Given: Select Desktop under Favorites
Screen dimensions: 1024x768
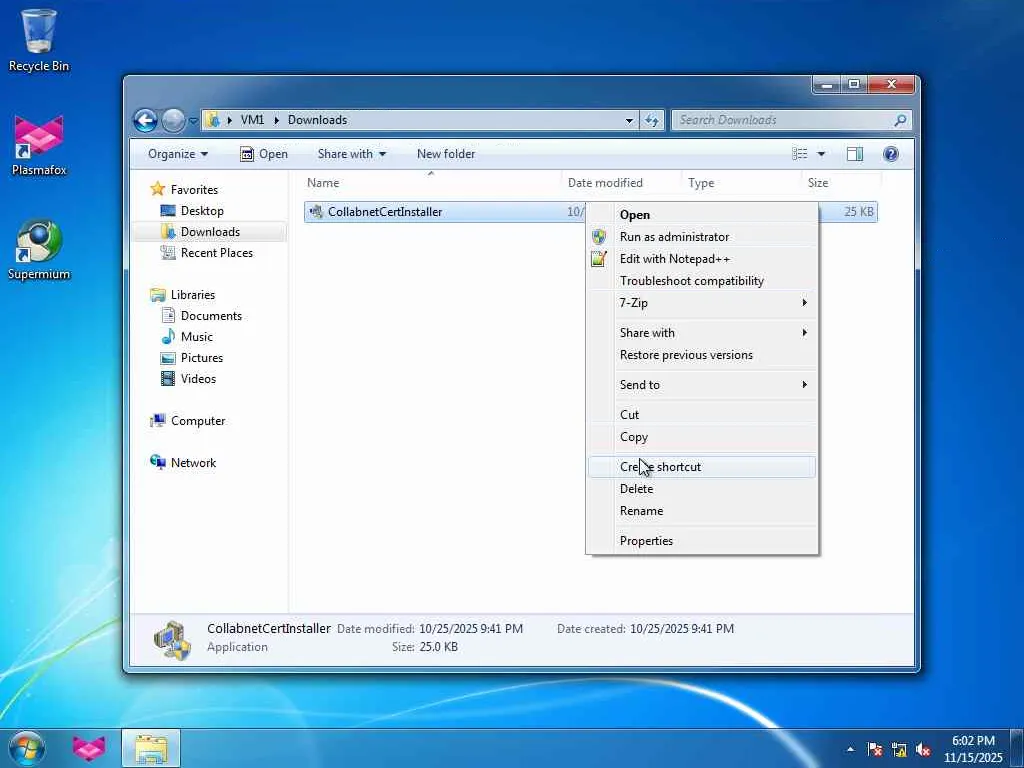Looking at the screenshot, I should [x=192, y=211].
